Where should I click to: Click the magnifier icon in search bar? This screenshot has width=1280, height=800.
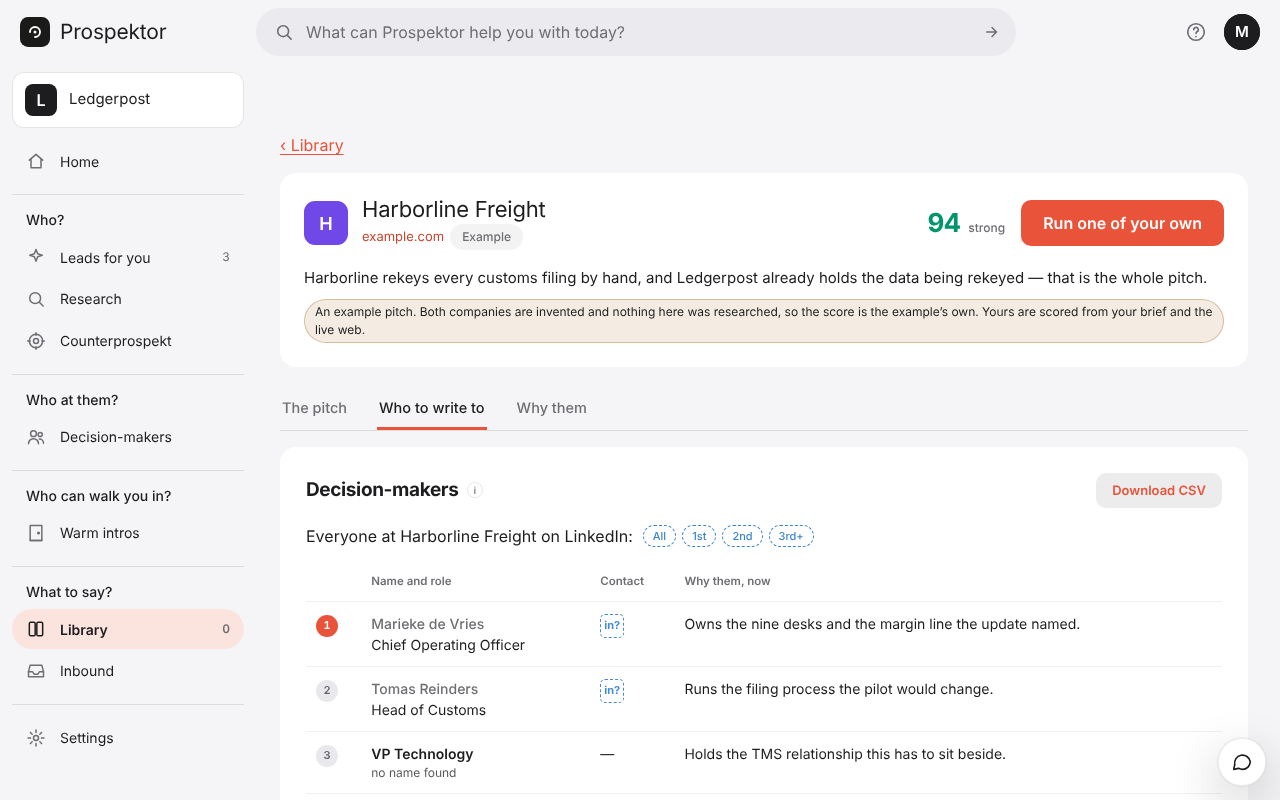pos(285,32)
